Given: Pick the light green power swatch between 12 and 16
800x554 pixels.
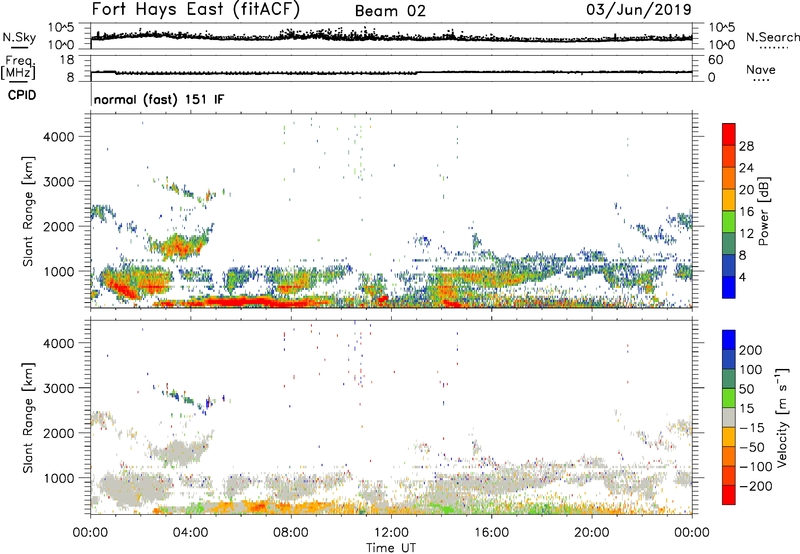Looking at the screenshot, I should 729,222.
